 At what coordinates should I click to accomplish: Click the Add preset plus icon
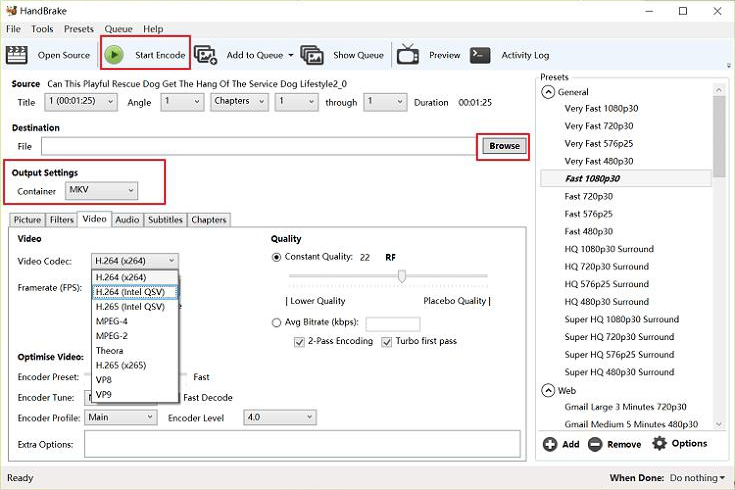550,444
